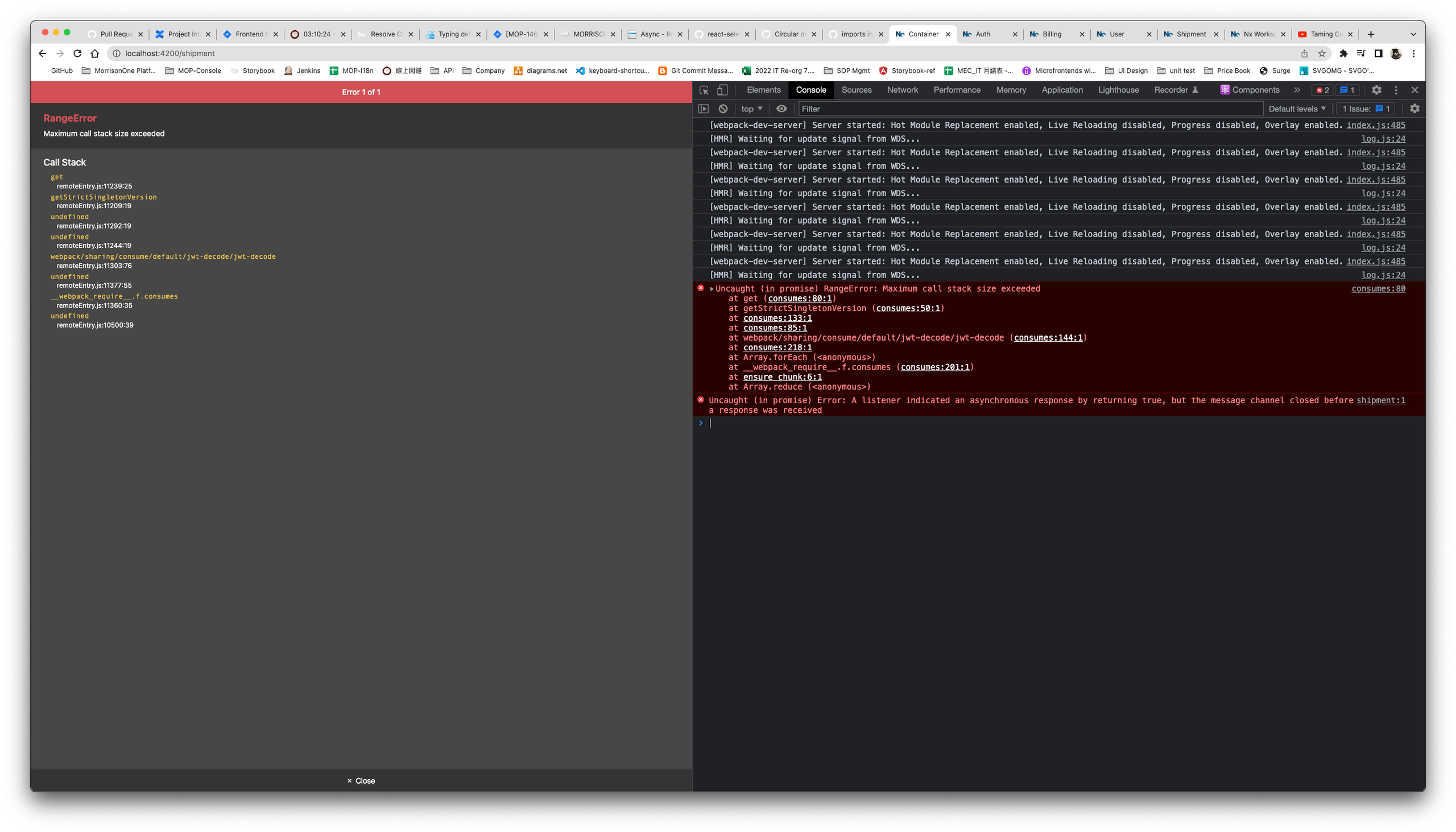Open the Chrome three-dot menu
The image size is (1456, 832).
(1413, 53)
